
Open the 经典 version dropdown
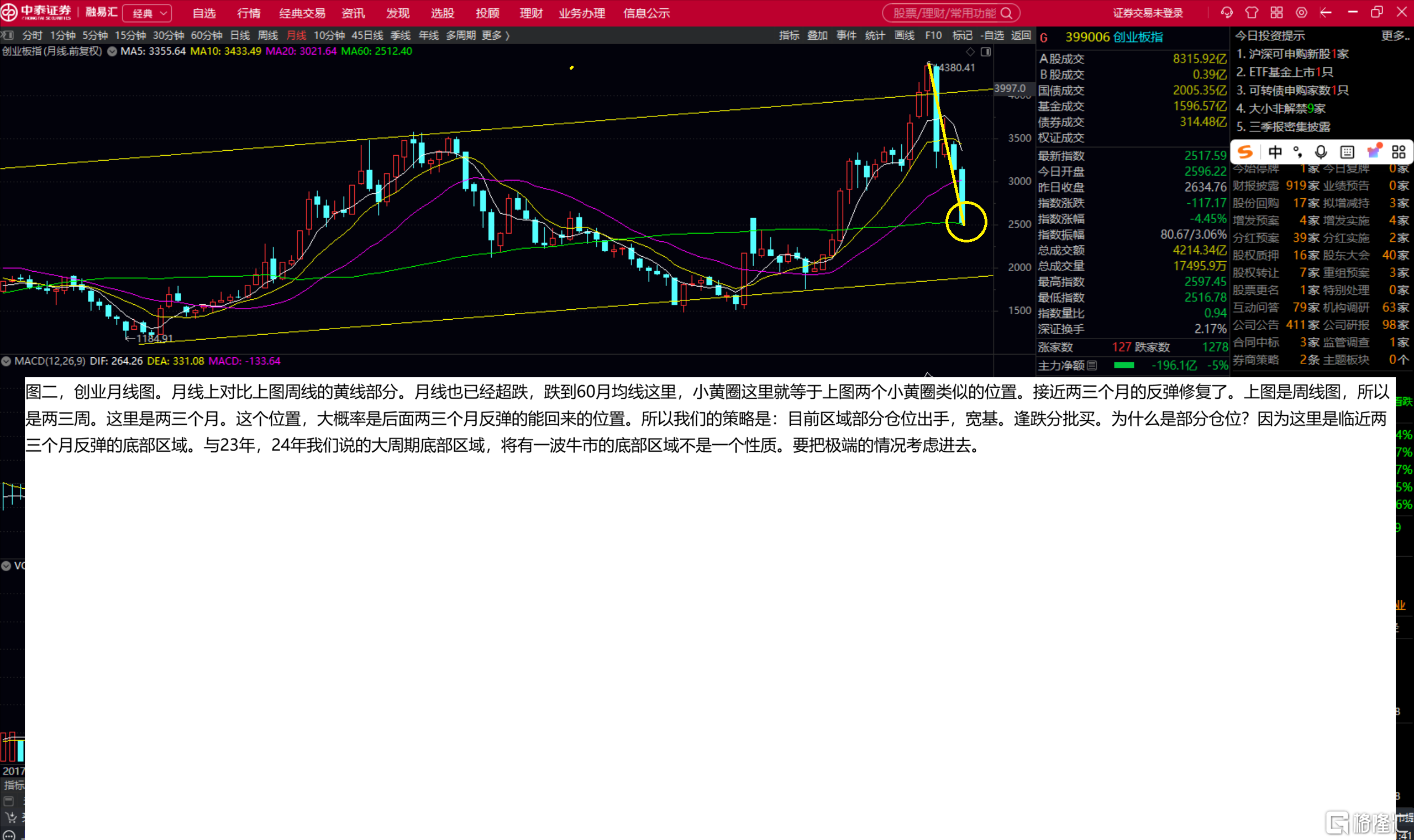(x=147, y=13)
